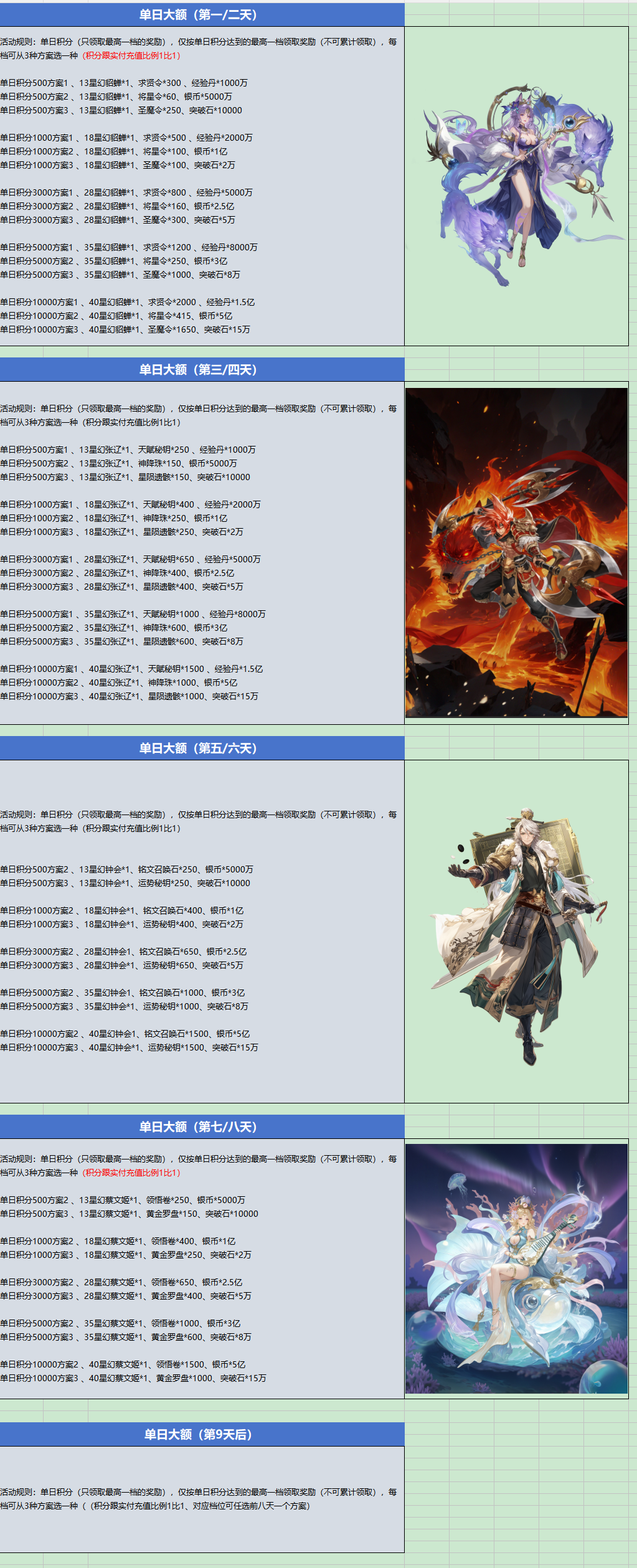Click the white-robed 幻钟会 character image
This screenshot has width=637, height=1568.
516,934
